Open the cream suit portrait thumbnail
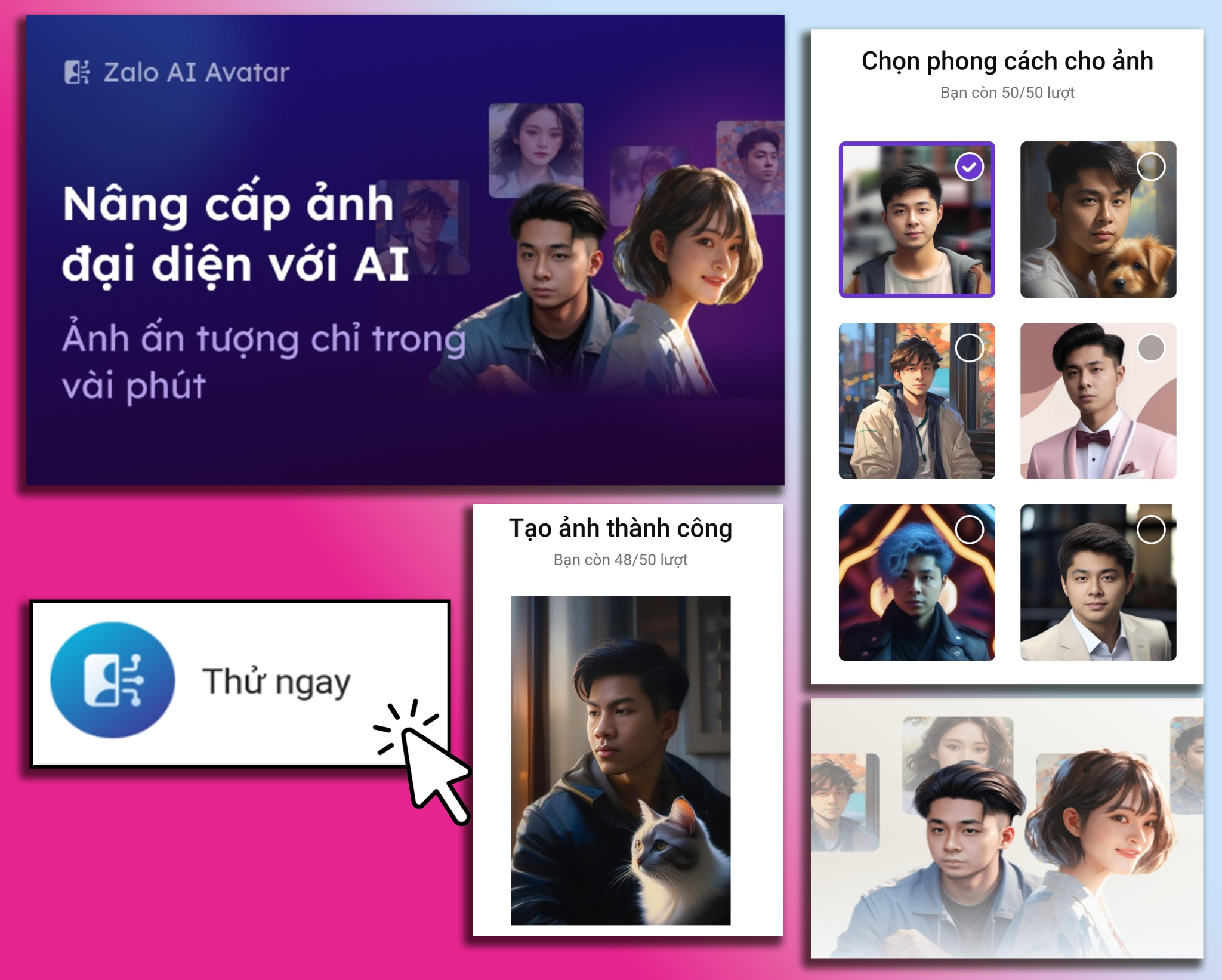1222x980 pixels. point(1098,583)
